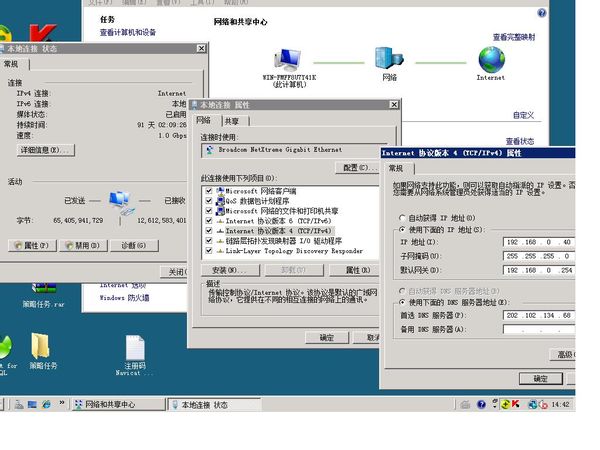Click the Internet globe icon
Viewport: 600px width, 450px height.
[491, 59]
